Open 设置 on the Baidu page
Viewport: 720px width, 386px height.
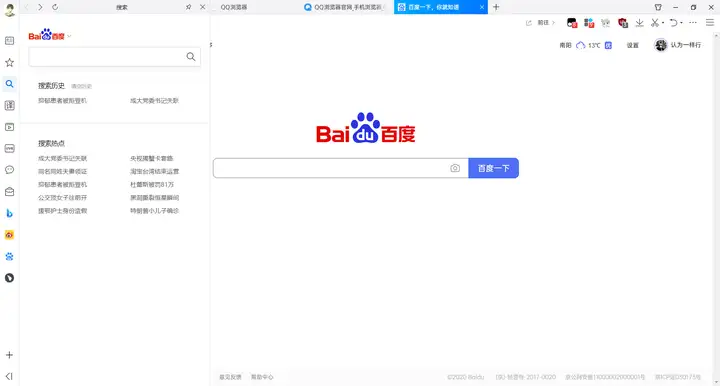point(633,45)
